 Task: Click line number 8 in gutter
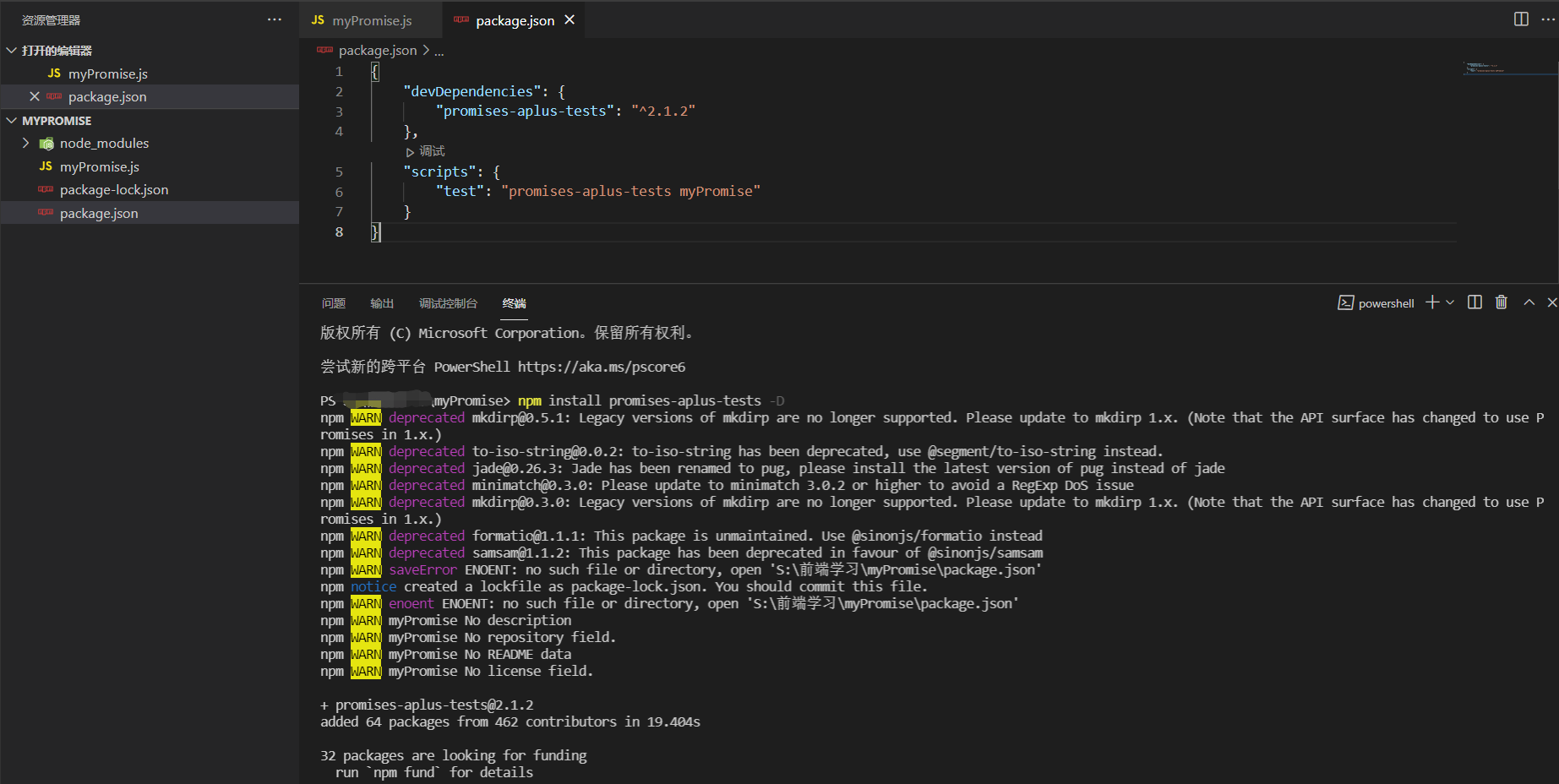tap(339, 232)
